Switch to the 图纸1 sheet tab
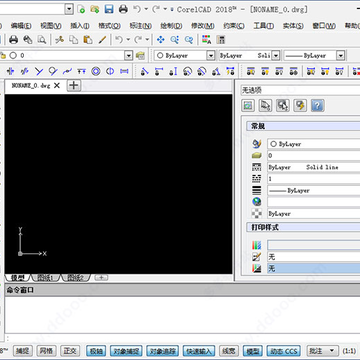360x360 pixels. tap(46, 278)
